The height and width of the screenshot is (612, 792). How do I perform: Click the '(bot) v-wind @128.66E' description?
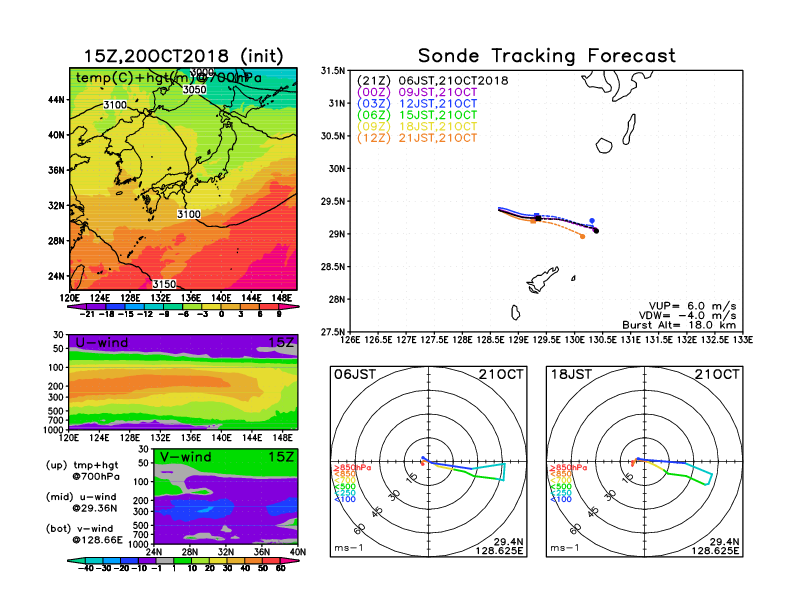click(x=84, y=534)
